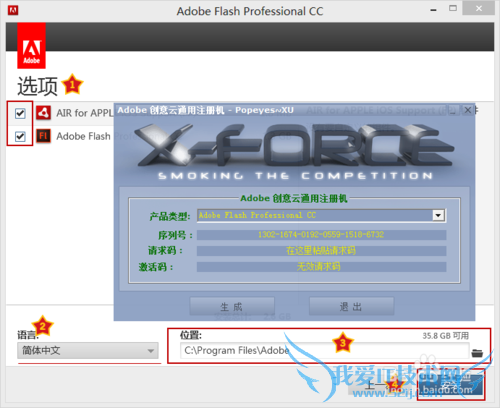Click the Adobe logo in header
Screen dimensions: 500x408
click(31, 46)
